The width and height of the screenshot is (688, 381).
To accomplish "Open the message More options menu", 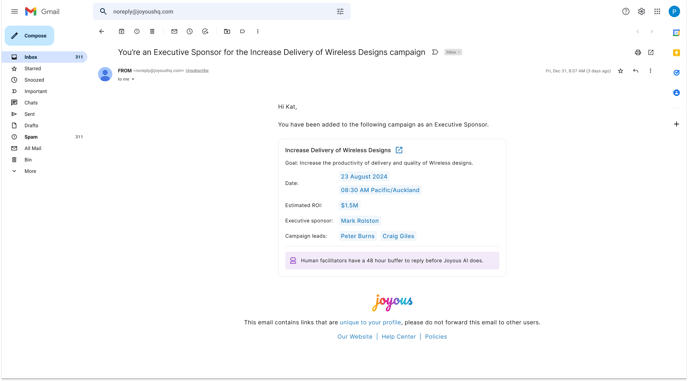I will click(650, 71).
